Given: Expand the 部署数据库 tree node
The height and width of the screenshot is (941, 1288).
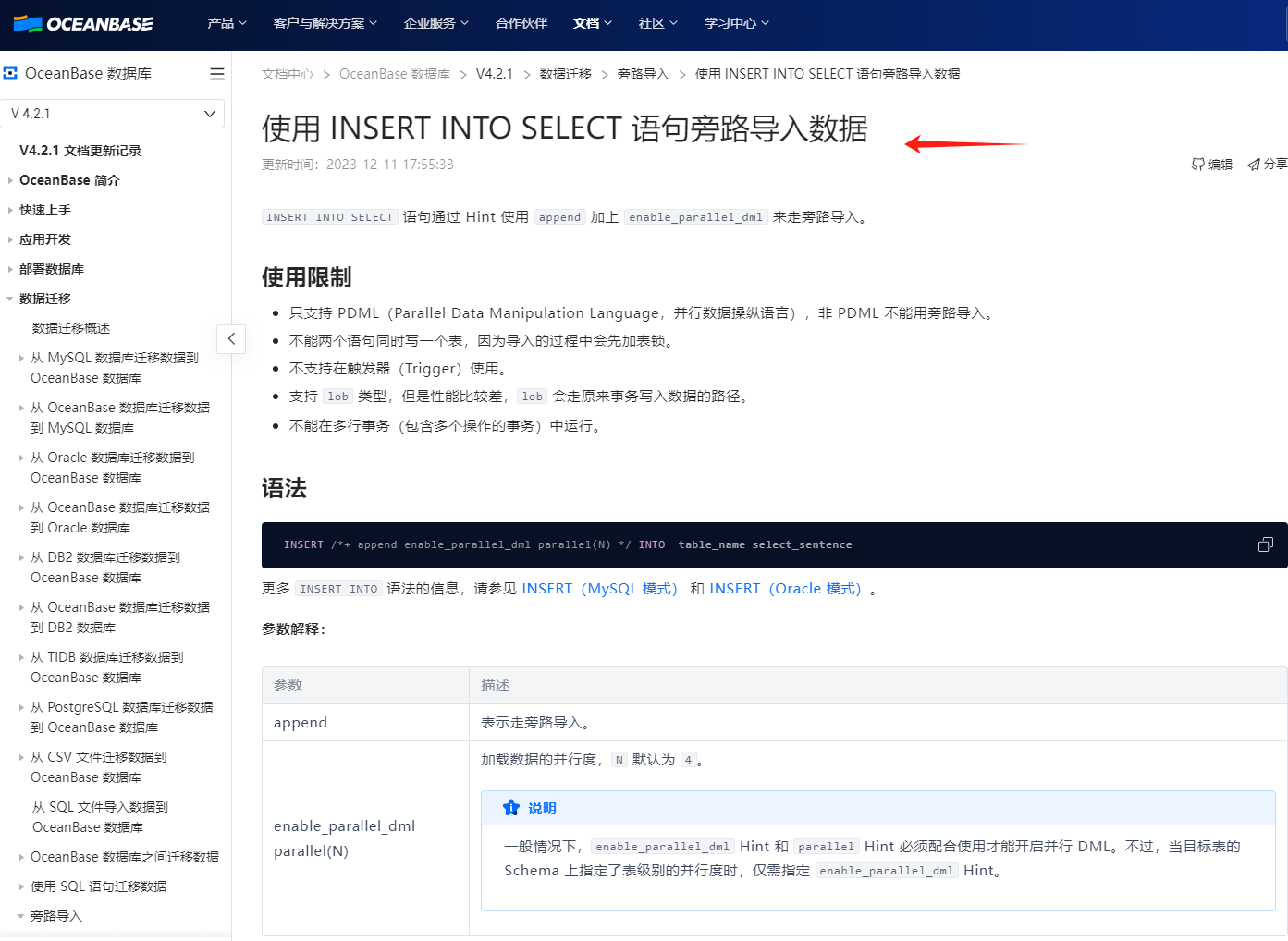Looking at the screenshot, I should 10,269.
